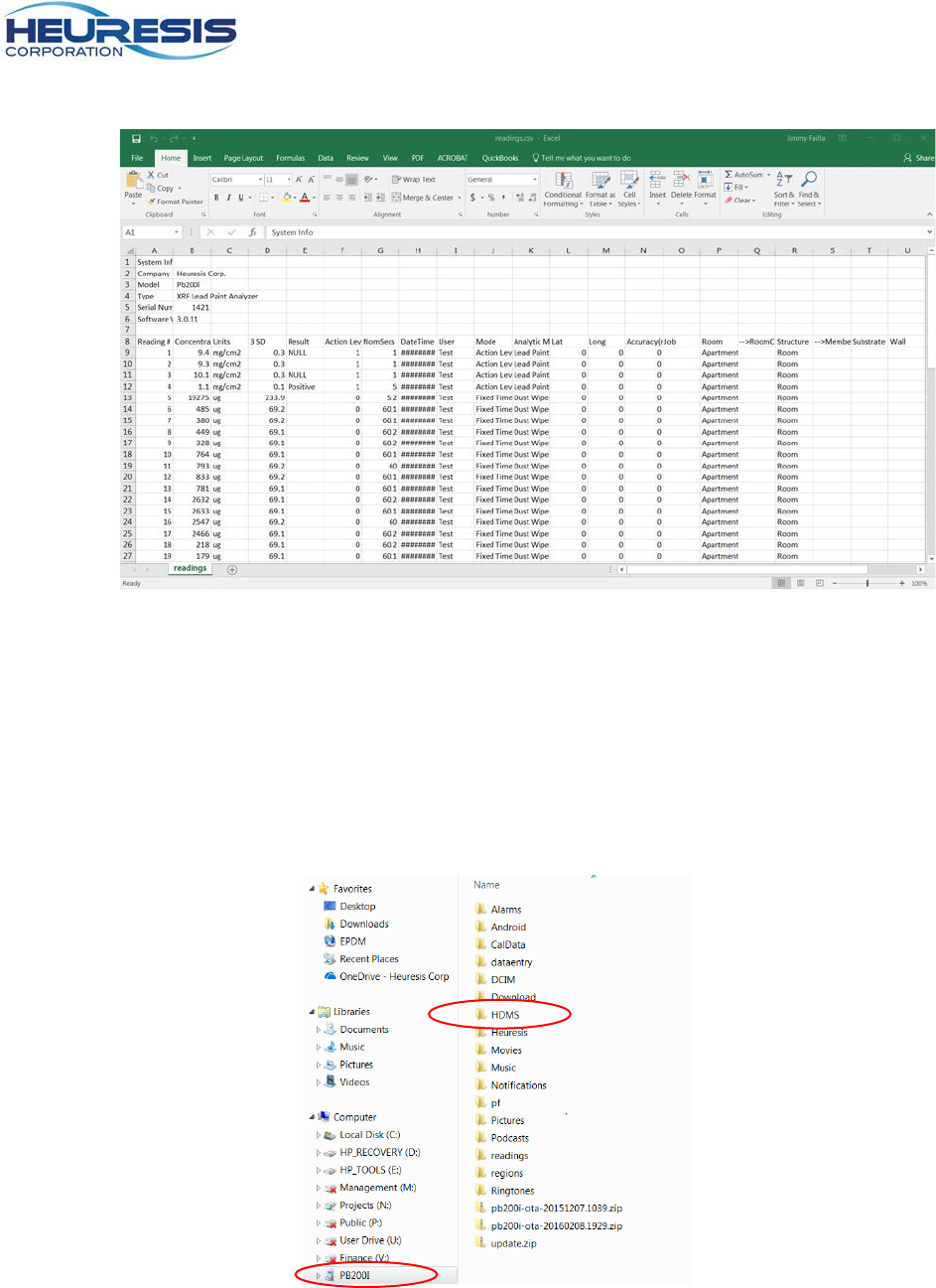The width and height of the screenshot is (936, 1288).
Task: Click the Cut button in the ribbon
Action: pos(158,175)
